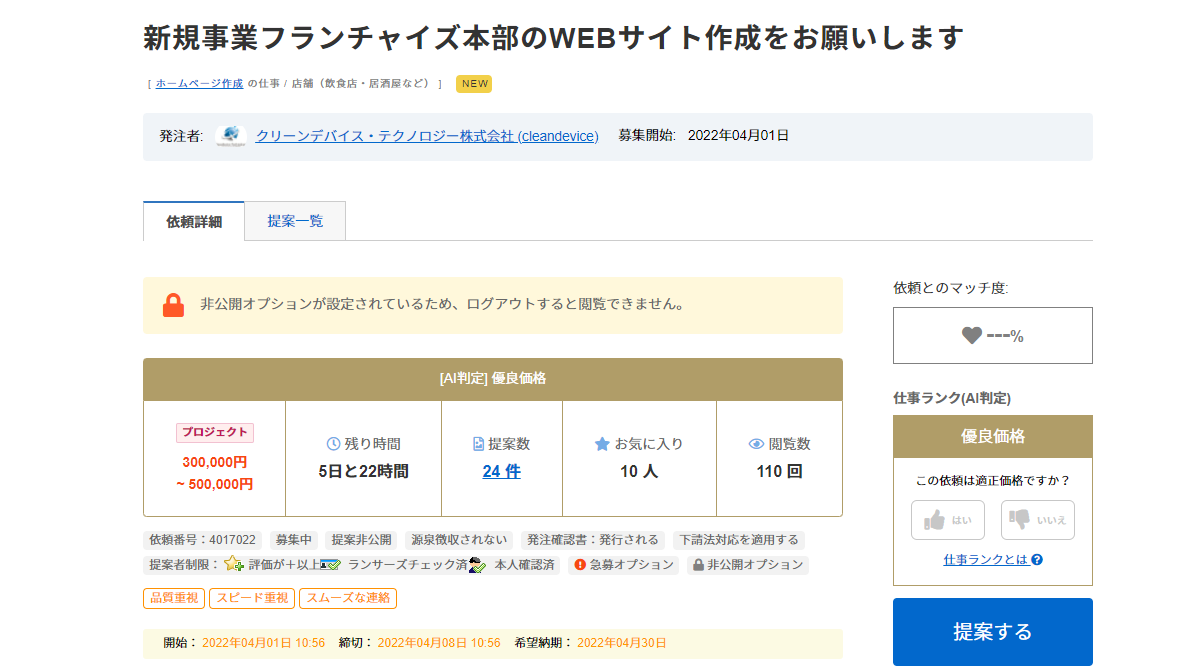Click the blue star お気に入り icon
1182x670 pixels.
pos(602,444)
